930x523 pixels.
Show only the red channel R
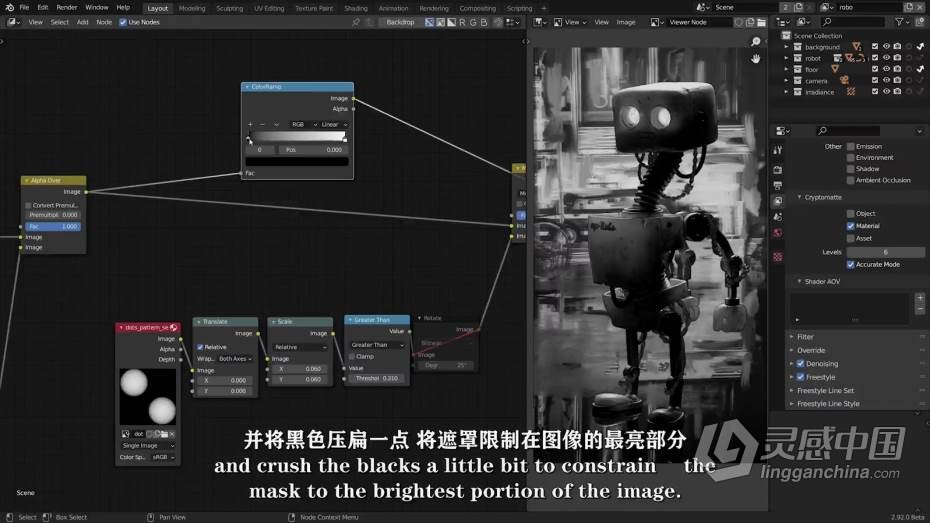(x=462, y=22)
